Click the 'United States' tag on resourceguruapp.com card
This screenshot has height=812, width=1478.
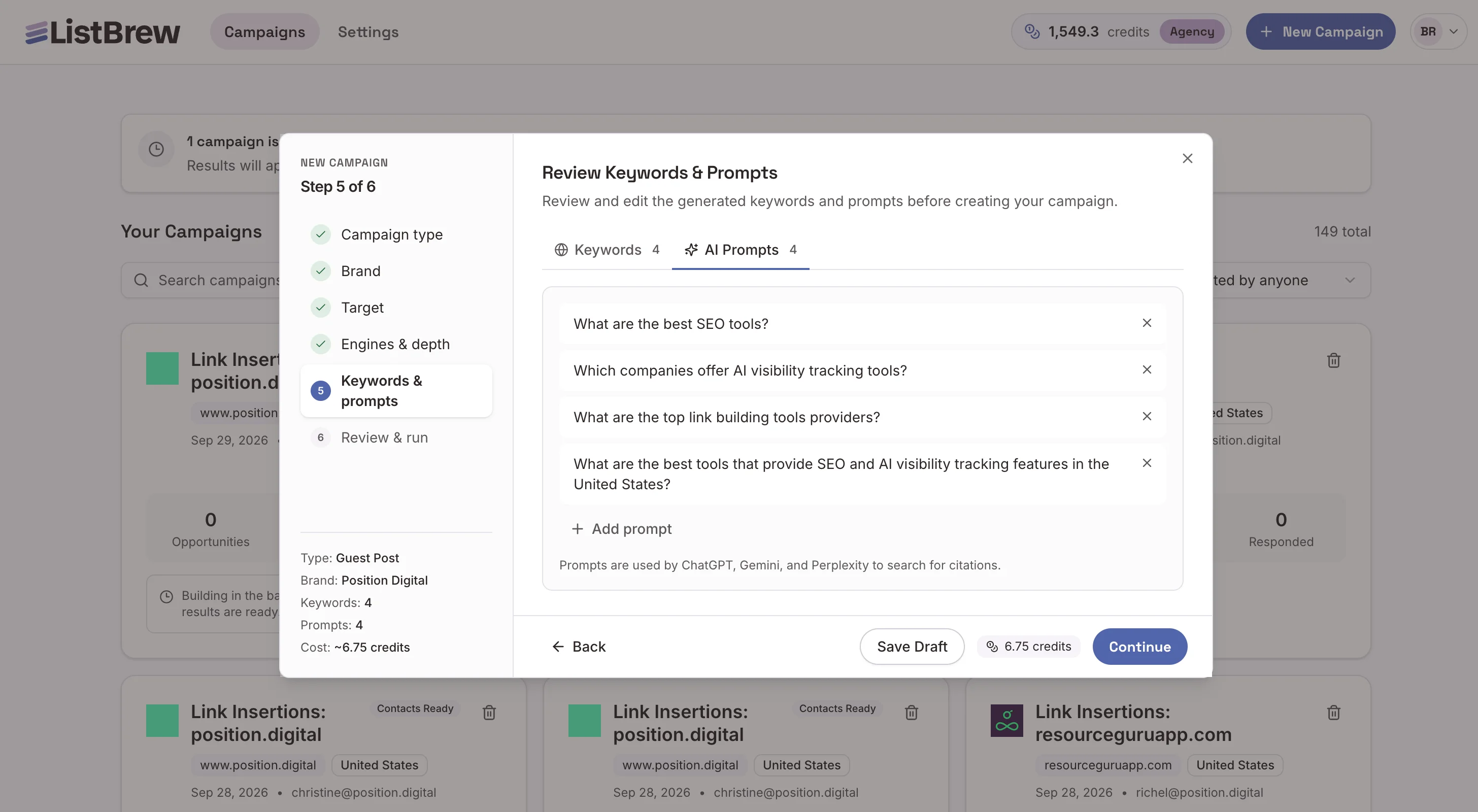tap(1235, 765)
